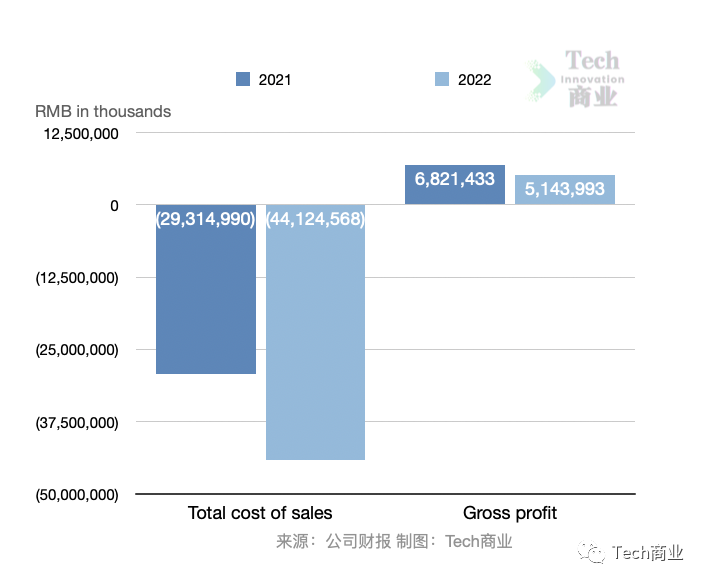Click the 'Total cost of sales' category label
The width and height of the screenshot is (706, 584).
click(260, 513)
